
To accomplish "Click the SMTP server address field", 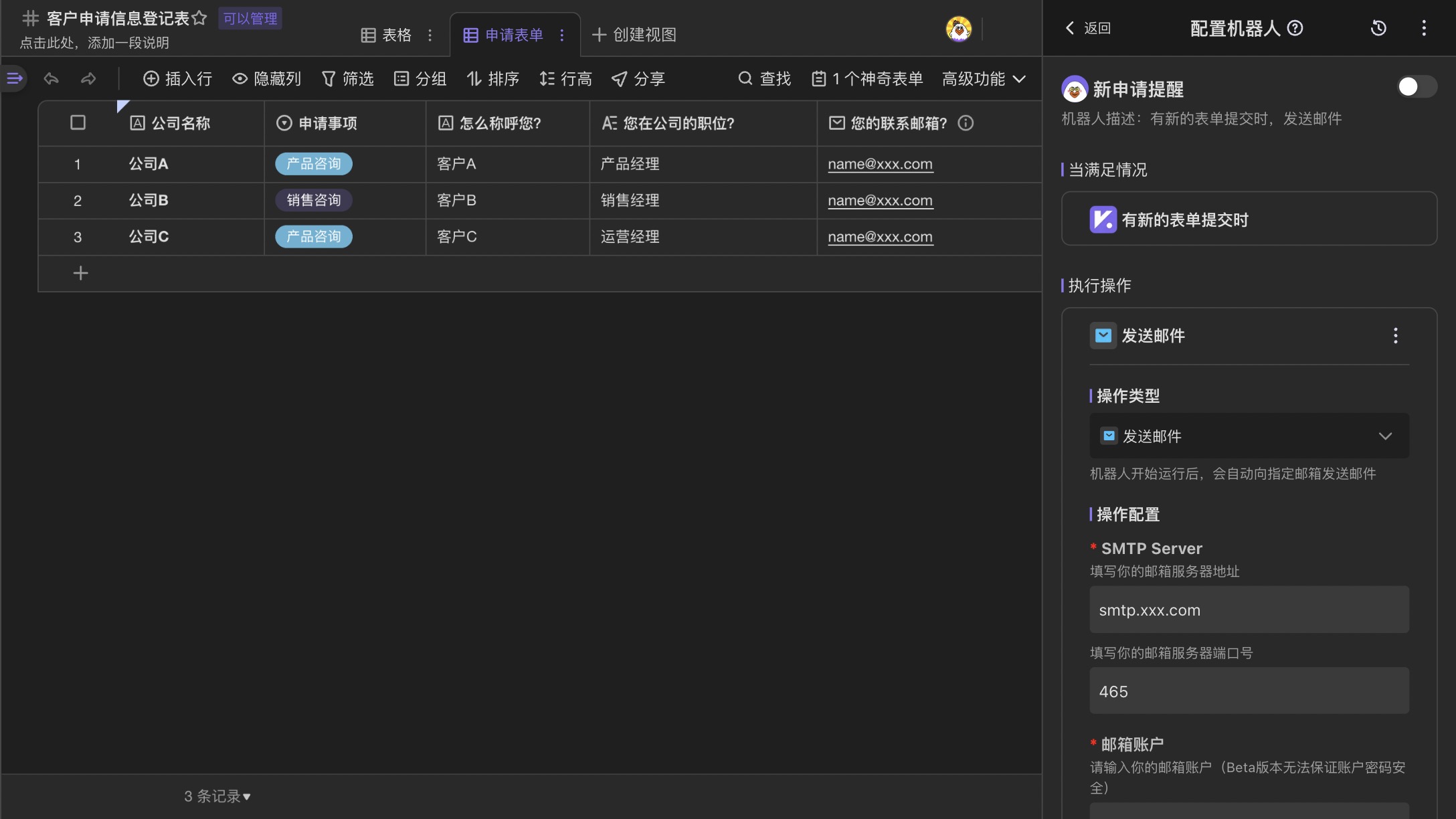I will 1249,610.
